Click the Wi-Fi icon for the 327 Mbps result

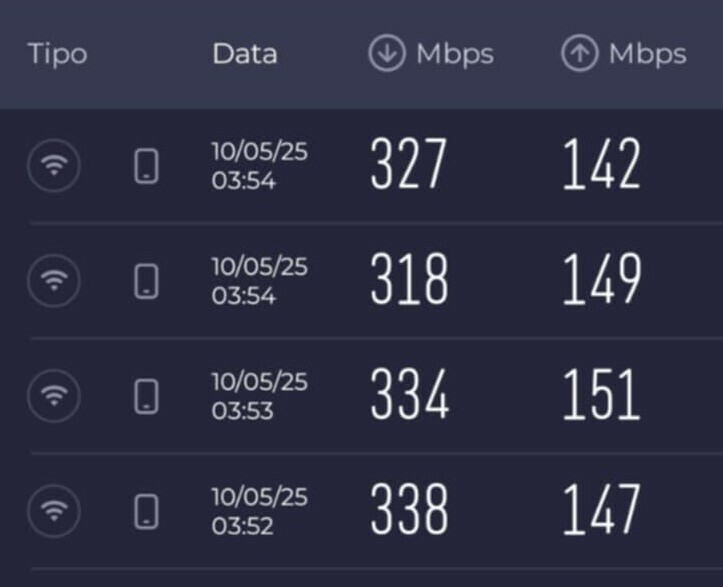tap(54, 165)
